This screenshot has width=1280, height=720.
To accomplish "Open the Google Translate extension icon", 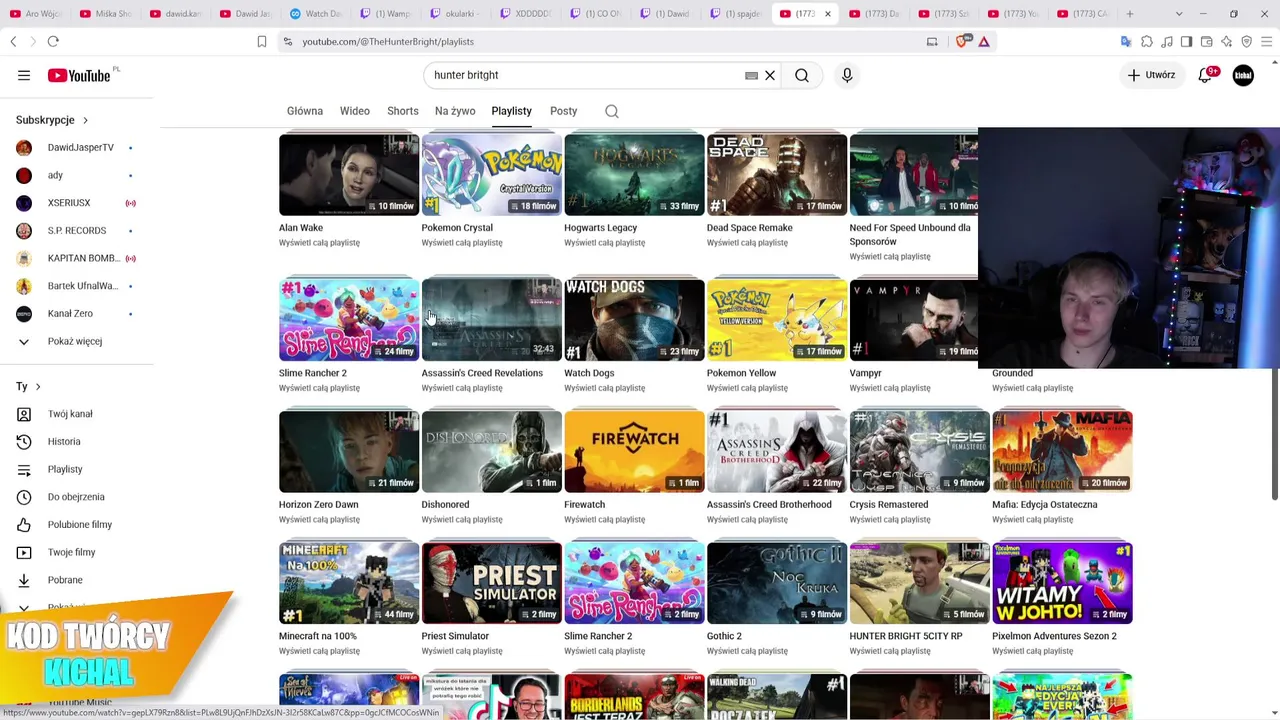I will 1126,42.
